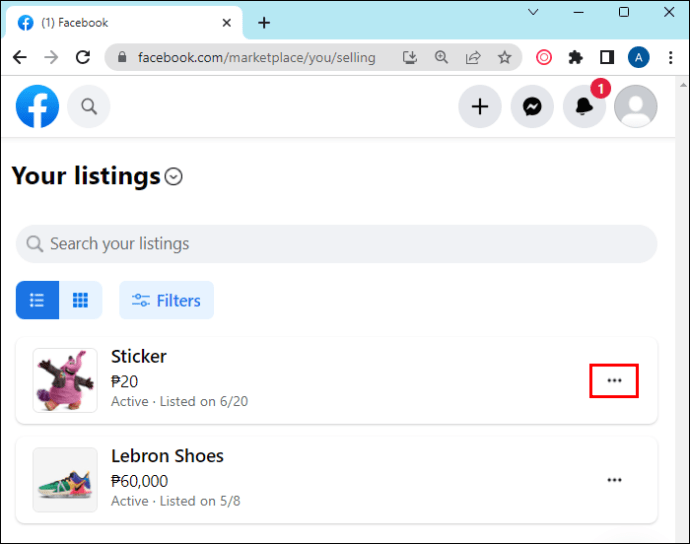Open the Chrome three-dot menu
This screenshot has height=544, width=690.
(671, 57)
